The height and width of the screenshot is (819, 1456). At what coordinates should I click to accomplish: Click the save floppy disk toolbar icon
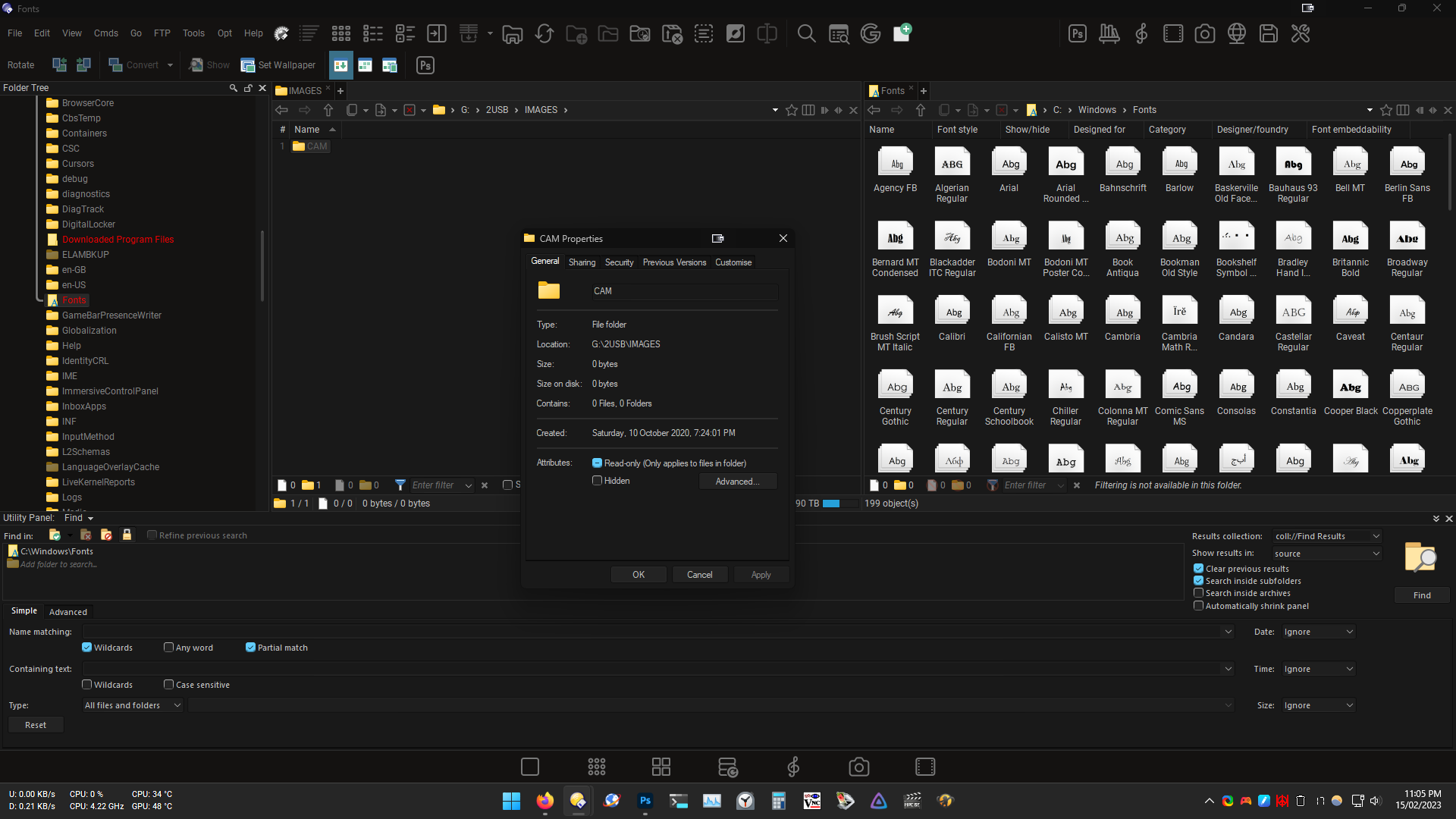1268,33
